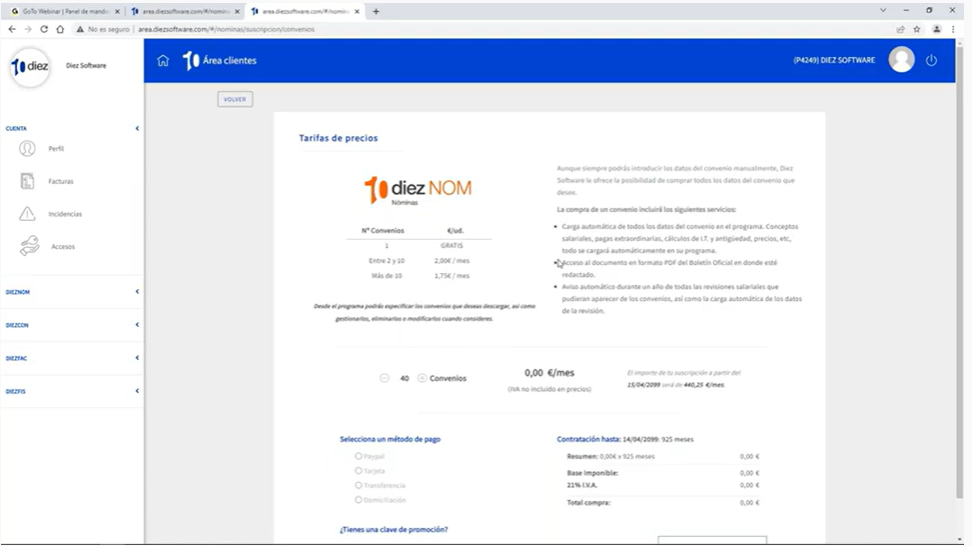Click the diez NOM Nóminas logo
The width and height of the screenshot is (972, 546).
tap(418, 190)
